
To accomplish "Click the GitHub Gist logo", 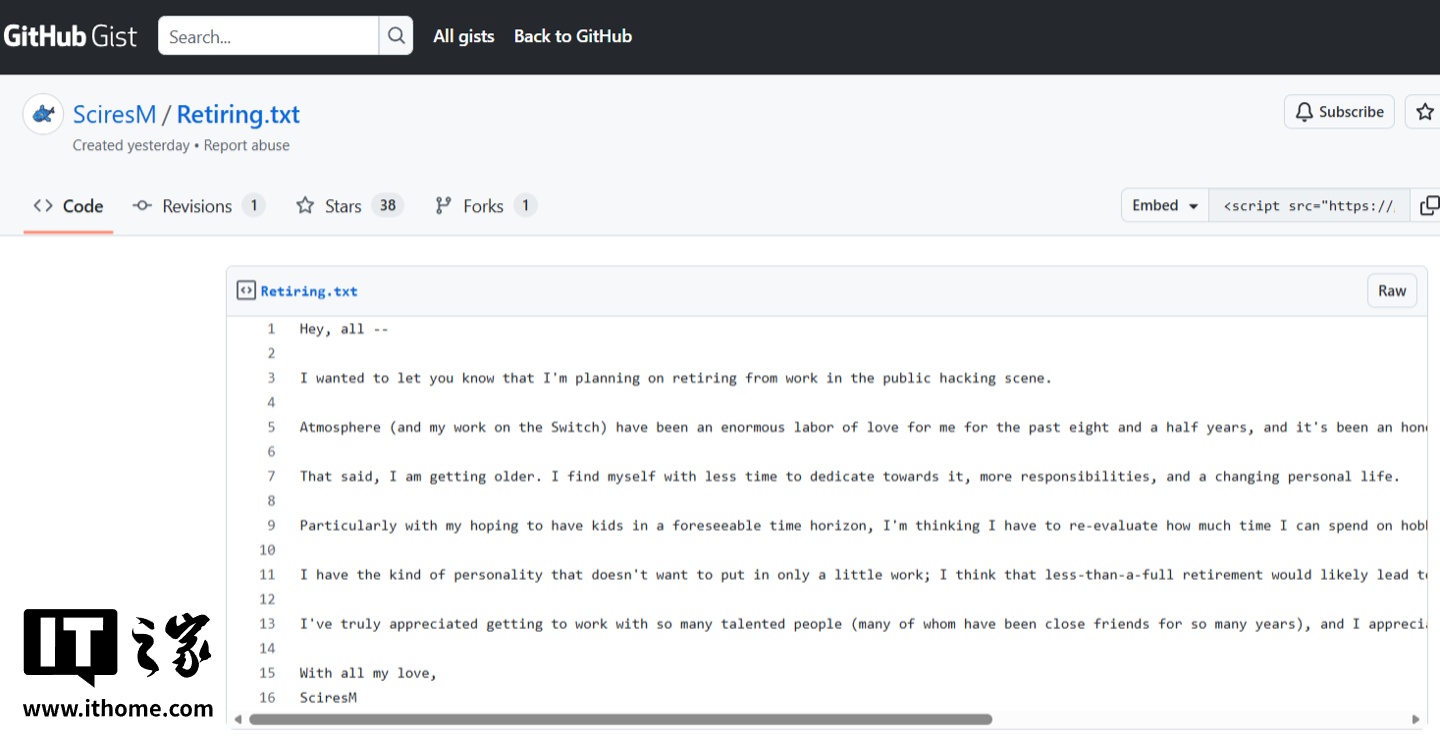I will point(70,36).
